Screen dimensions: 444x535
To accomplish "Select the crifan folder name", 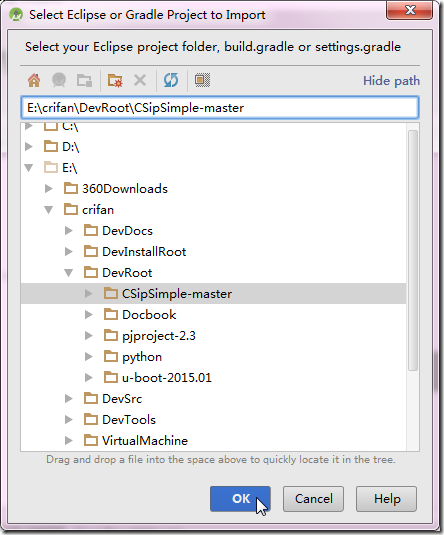I will point(98,209).
